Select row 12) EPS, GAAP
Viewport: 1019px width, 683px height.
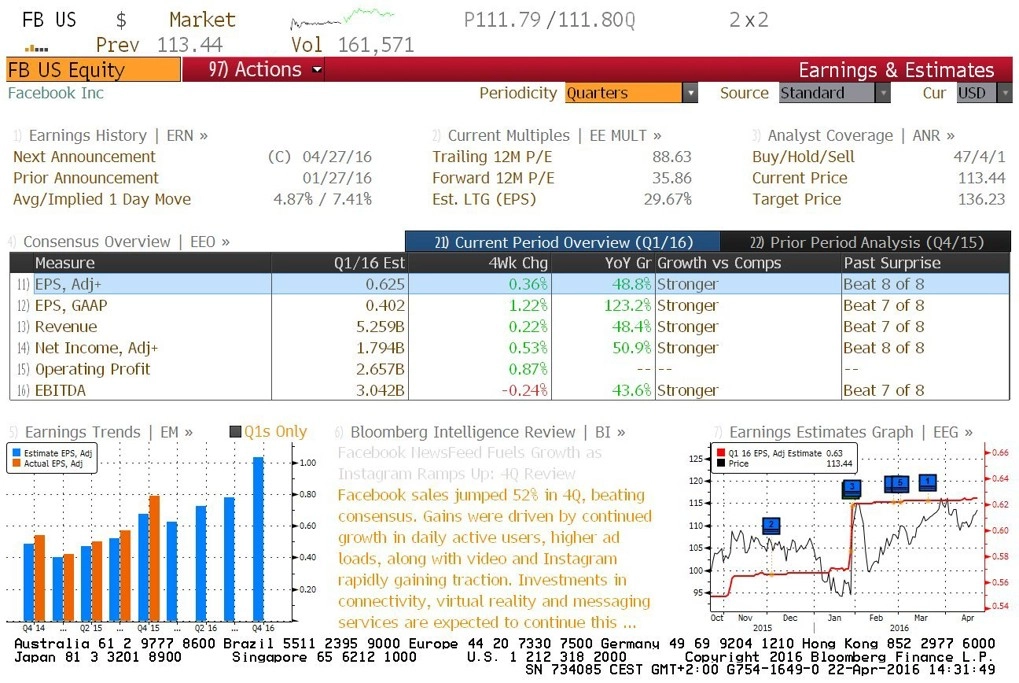coord(510,305)
